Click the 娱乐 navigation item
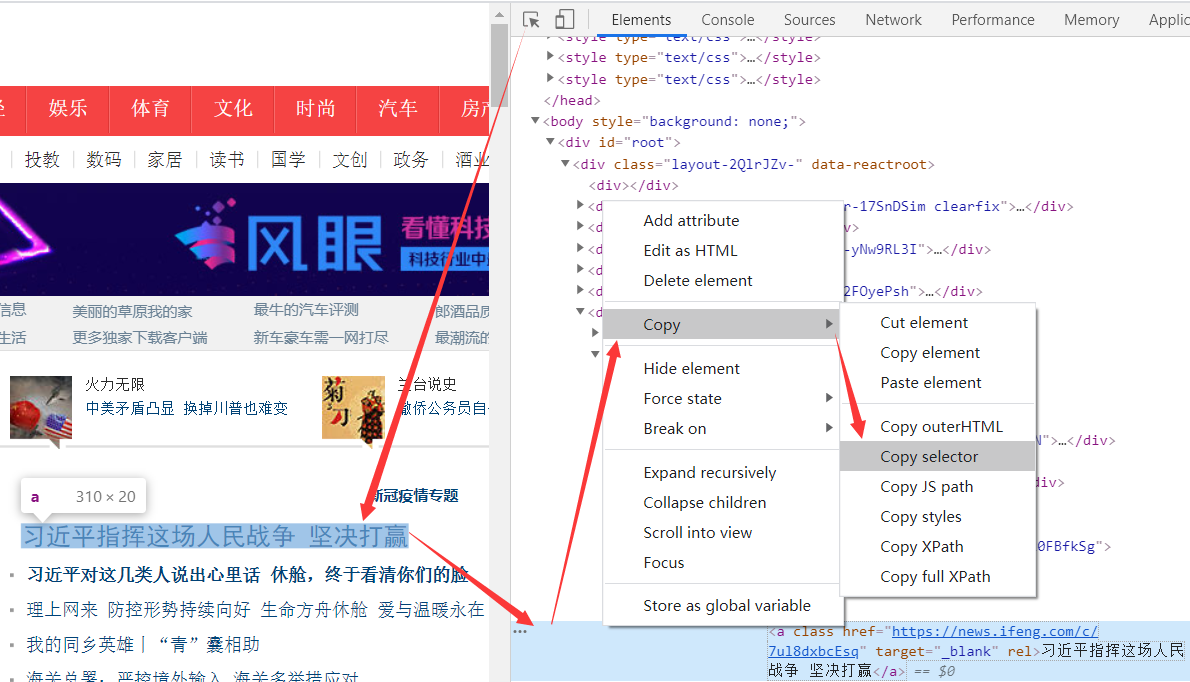This screenshot has width=1190, height=682. (x=68, y=109)
